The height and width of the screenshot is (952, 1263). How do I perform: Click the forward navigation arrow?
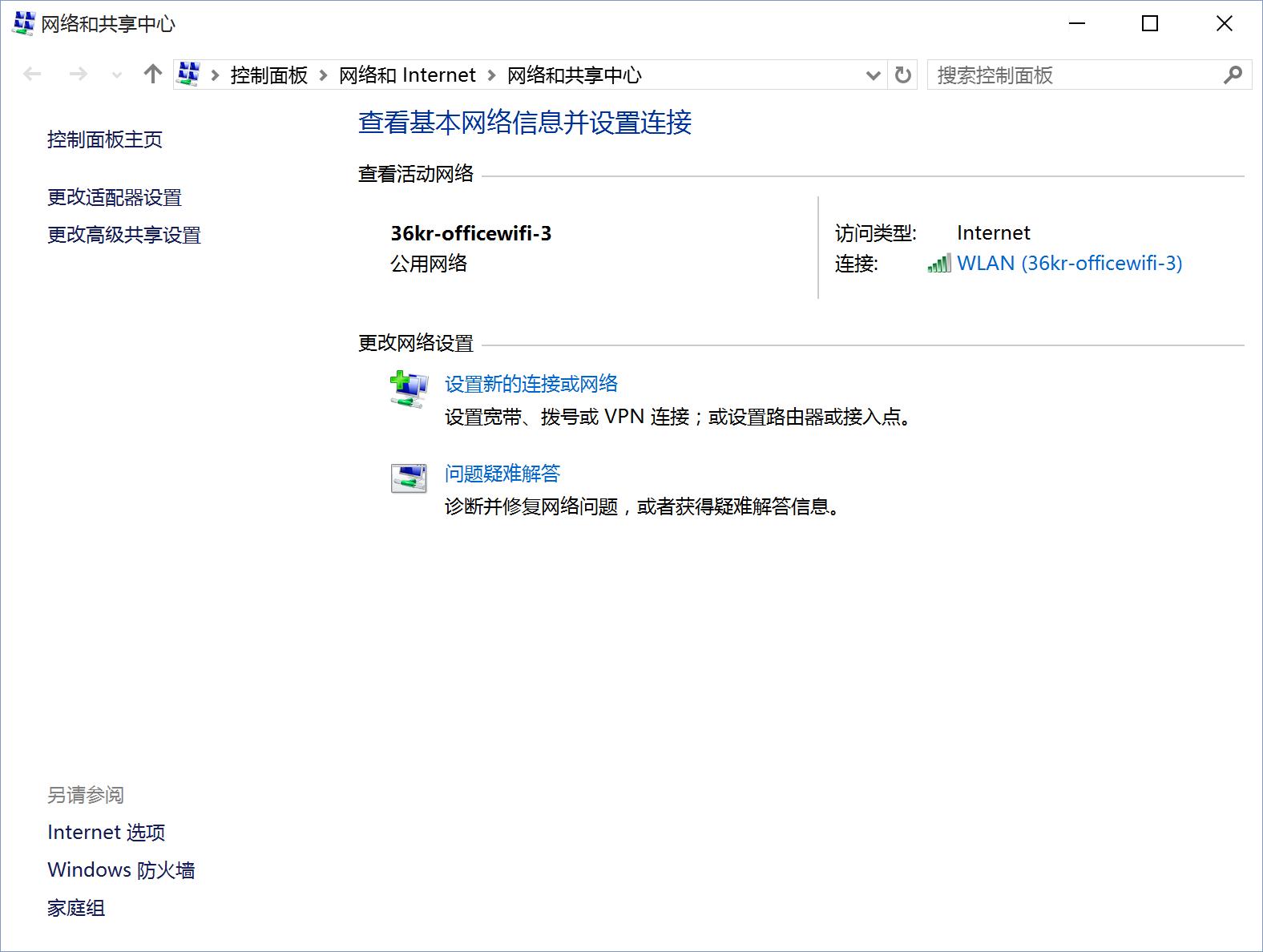point(78,75)
